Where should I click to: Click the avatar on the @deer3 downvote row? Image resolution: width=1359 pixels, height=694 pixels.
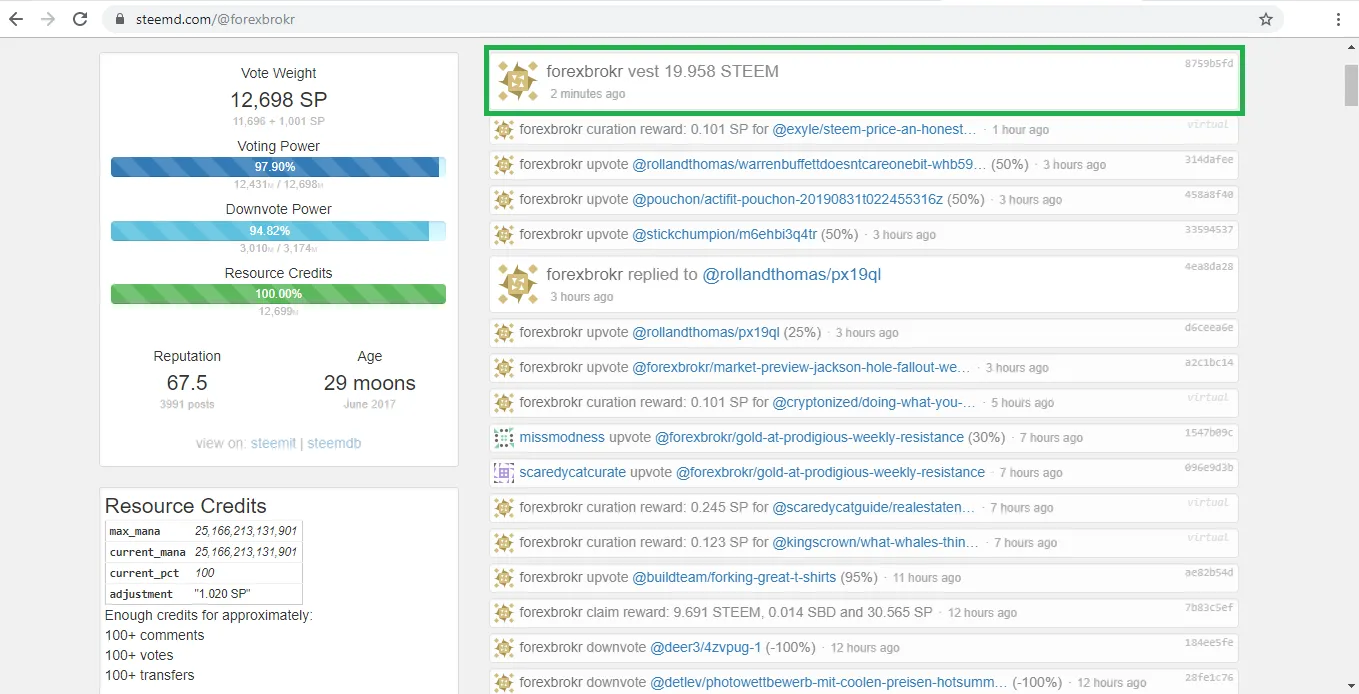[x=504, y=648]
